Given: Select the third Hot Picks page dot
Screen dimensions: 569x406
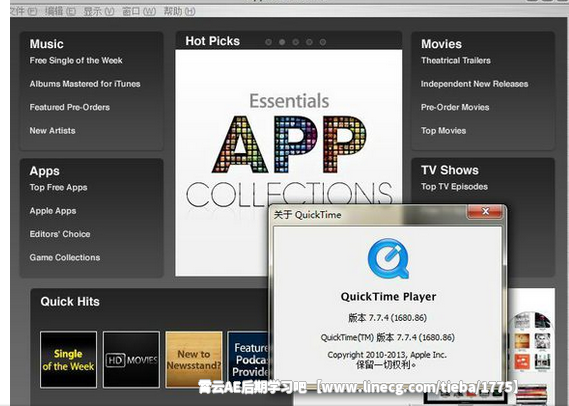Looking at the screenshot, I should [x=296, y=42].
